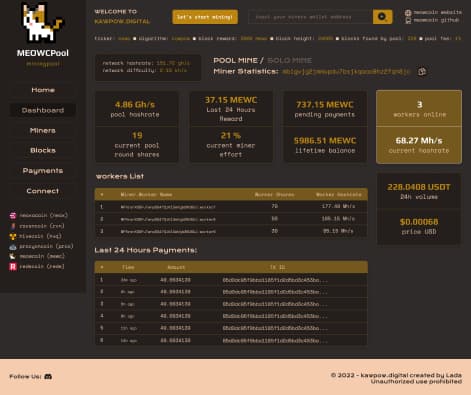Click the magnifier search button
This screenshot has height=395, width=471.
coord(382,17)
